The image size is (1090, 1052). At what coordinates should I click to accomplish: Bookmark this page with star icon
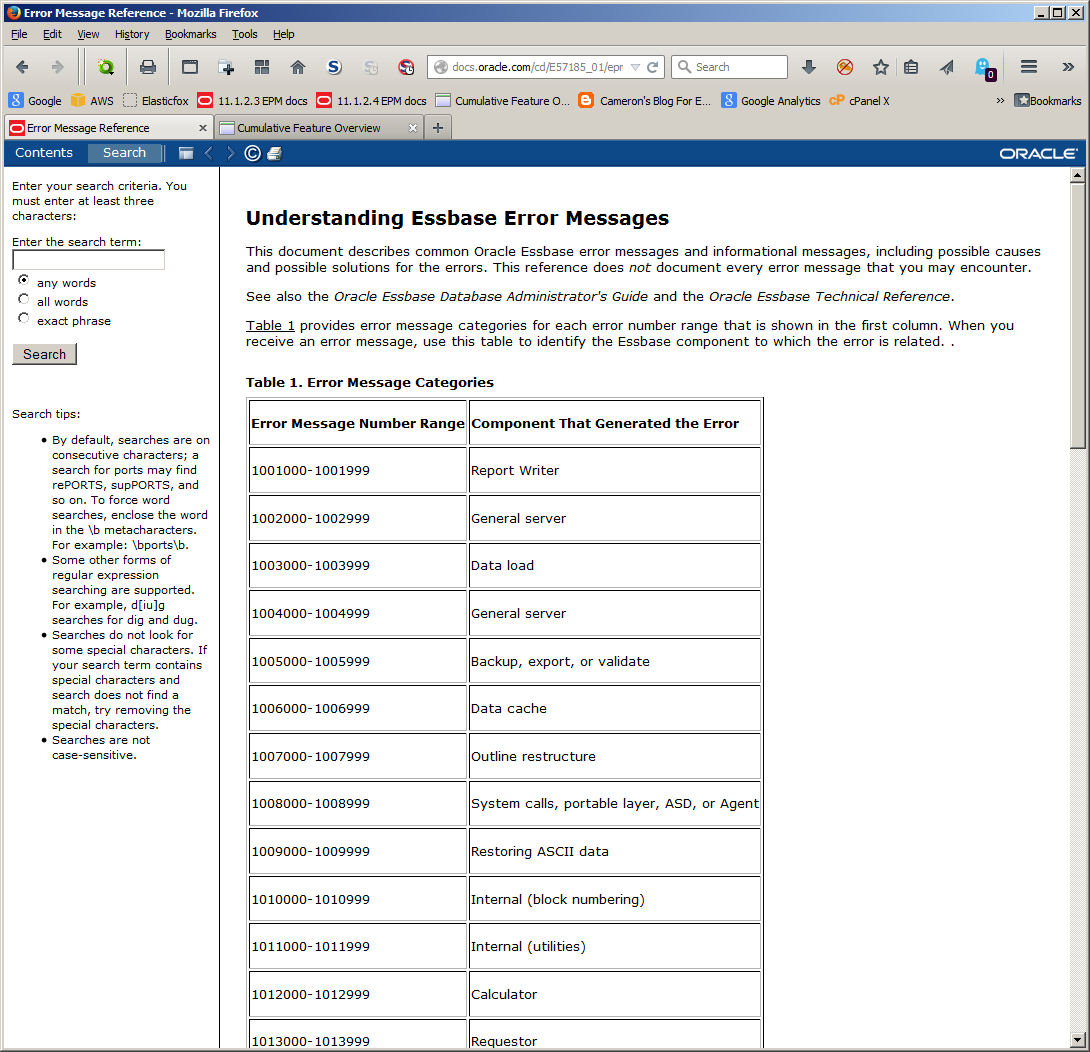tap(881, 67)
